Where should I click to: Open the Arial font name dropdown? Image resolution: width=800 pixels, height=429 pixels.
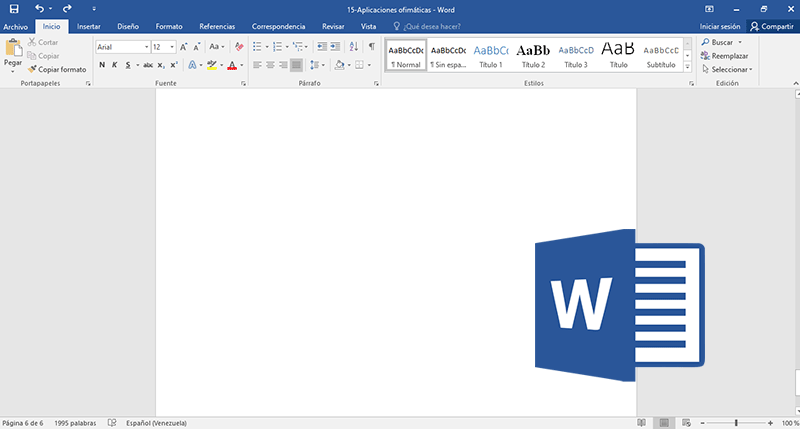[x=146, y=47]
